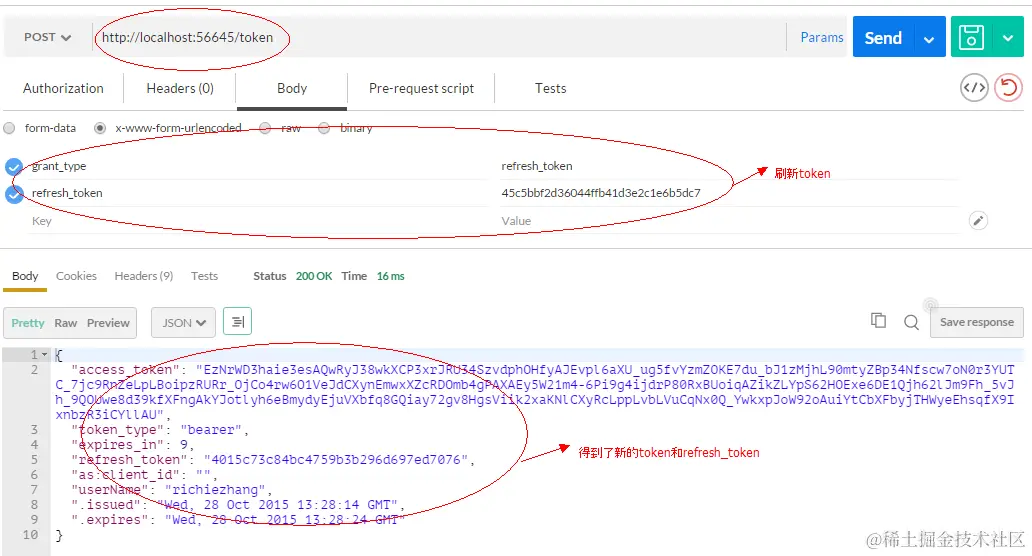Viewport: 1032px width, 556px height.
Task: Switch to the Authorization tab
Action: point(63,88)
